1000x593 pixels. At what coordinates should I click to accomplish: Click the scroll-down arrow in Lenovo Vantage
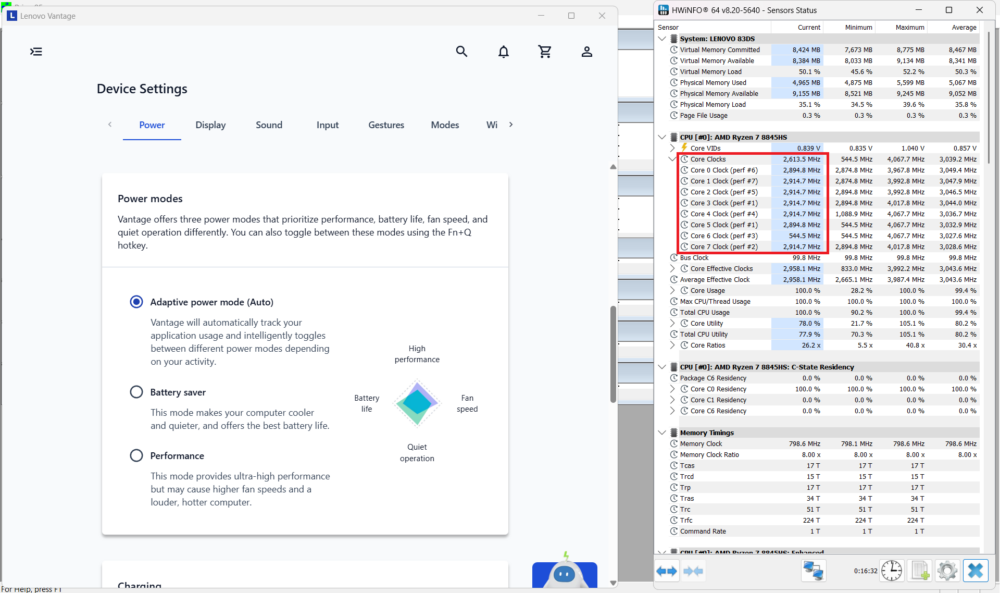[x=613, y=583]
